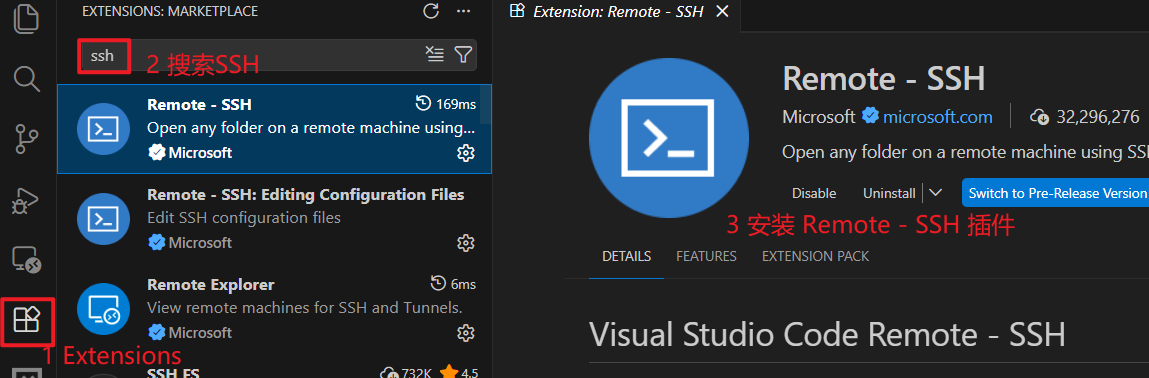
Task: Click EXTENSIONS: MARKETPLACE panel title
Action: pos(170,12)
